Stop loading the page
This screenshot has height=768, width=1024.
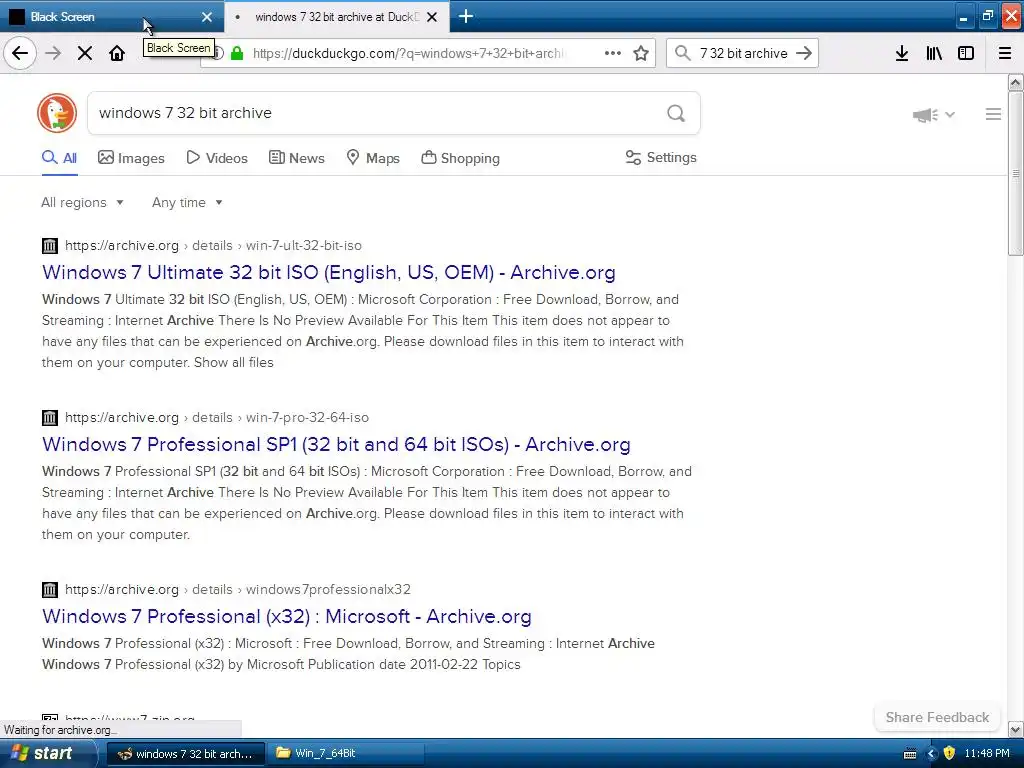[85, 53]
